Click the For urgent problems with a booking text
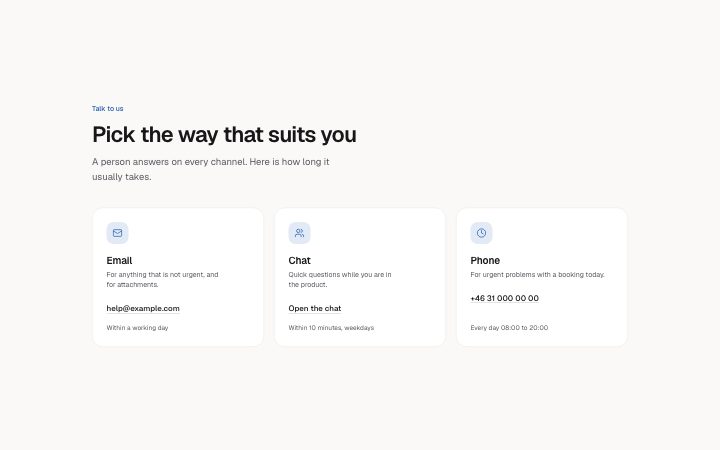 tap(537, 275)
